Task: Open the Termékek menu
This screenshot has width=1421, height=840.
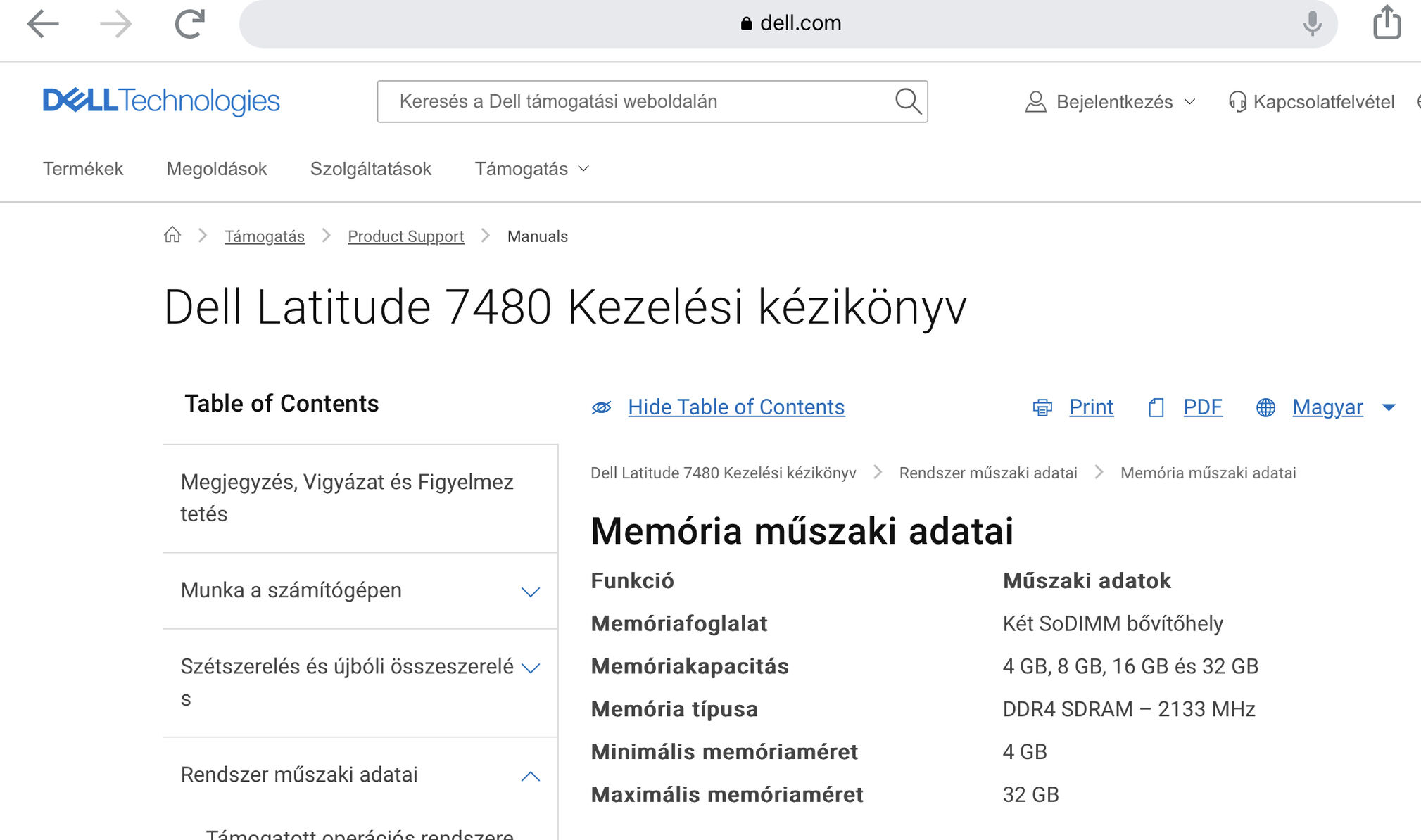Action: pos(83,169)
